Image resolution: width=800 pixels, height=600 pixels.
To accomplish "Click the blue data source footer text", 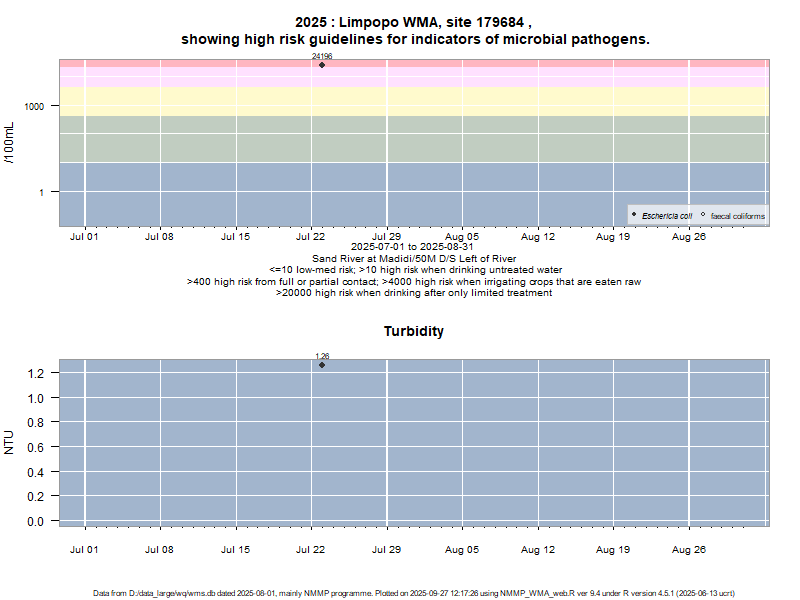I will click(413, 593).
